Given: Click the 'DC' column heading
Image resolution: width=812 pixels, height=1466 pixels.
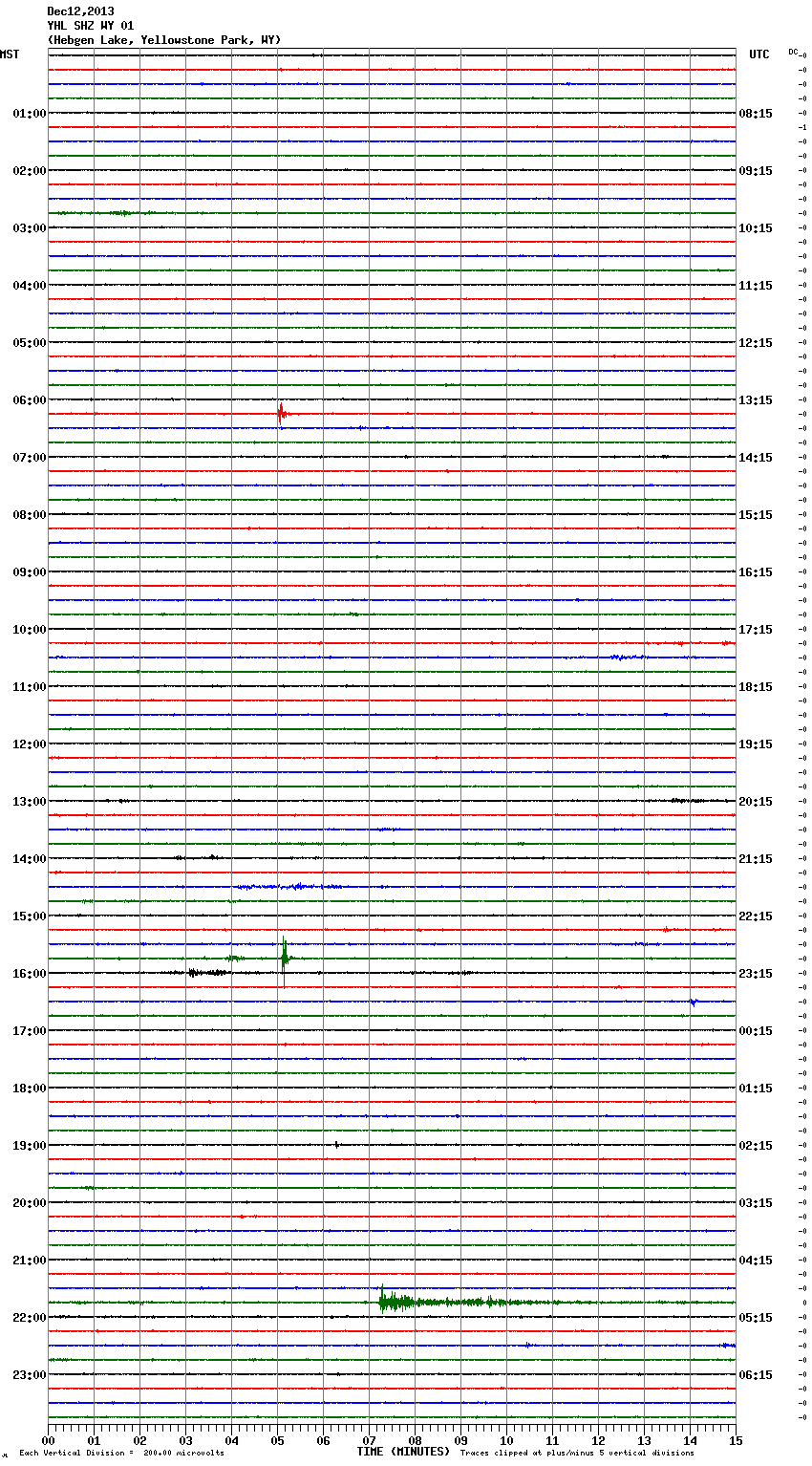Looking at the screenshot, I should pos(793,52).
